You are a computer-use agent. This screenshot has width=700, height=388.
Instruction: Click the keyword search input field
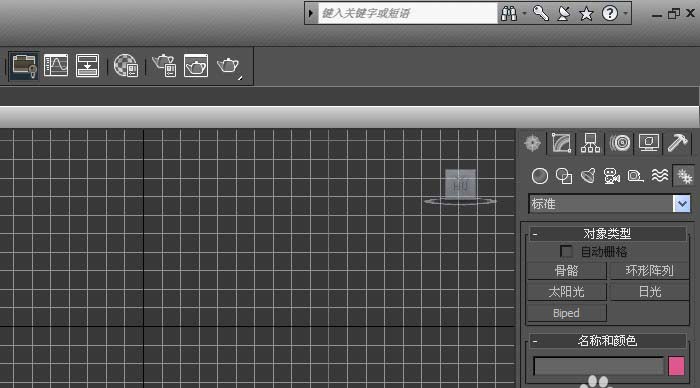408,13
